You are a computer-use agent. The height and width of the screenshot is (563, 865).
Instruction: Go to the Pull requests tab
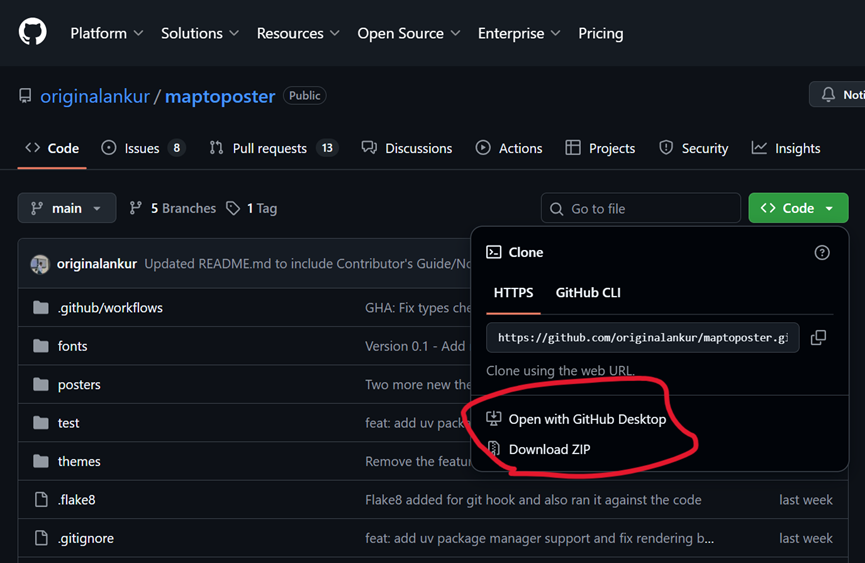click(271, 148)
